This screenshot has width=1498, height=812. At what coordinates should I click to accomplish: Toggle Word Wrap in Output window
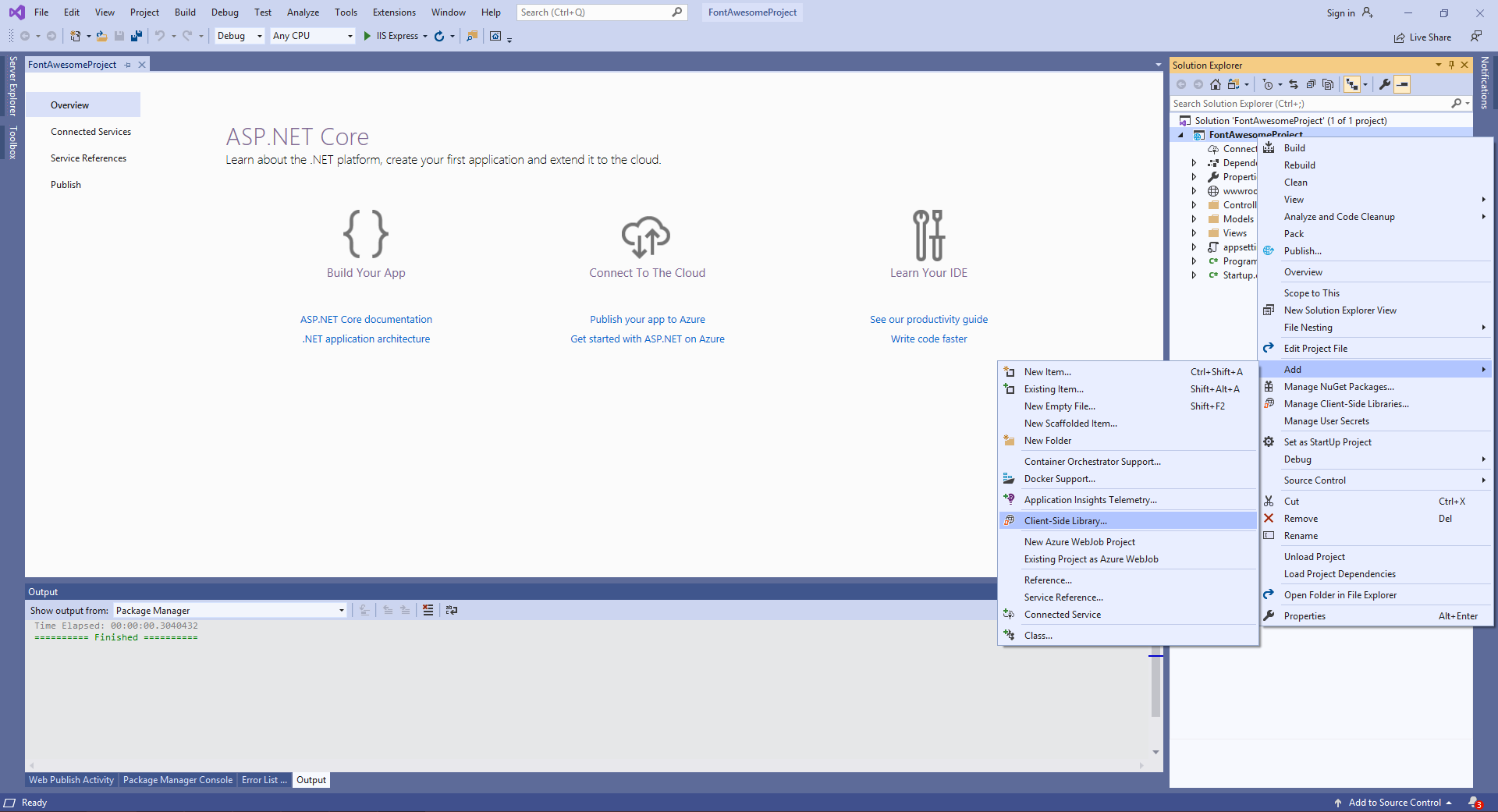(452, 610)
